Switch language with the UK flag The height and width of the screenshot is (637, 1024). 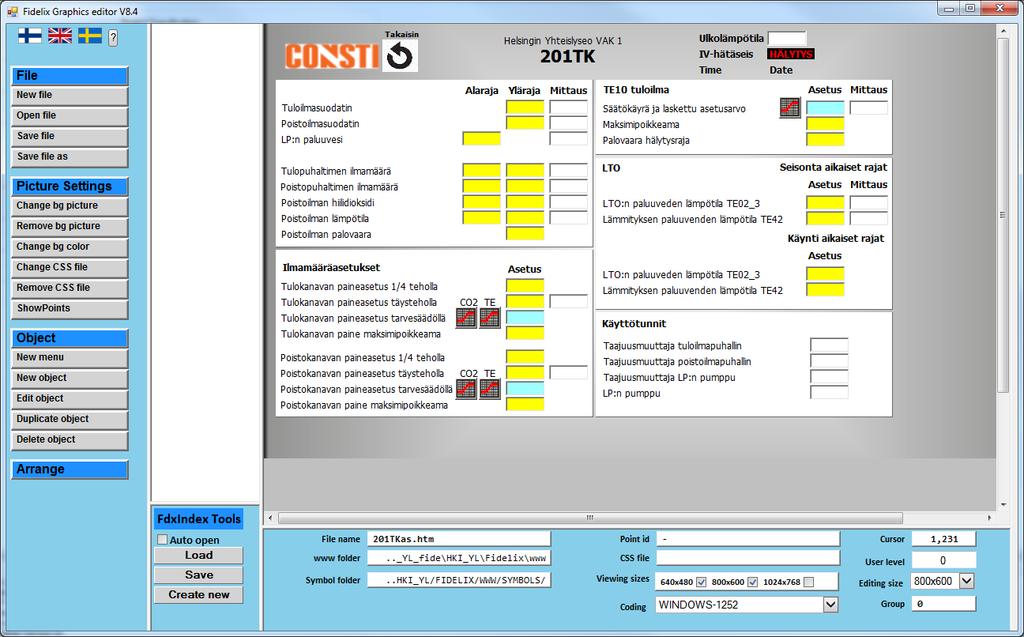tap(60, 36)
